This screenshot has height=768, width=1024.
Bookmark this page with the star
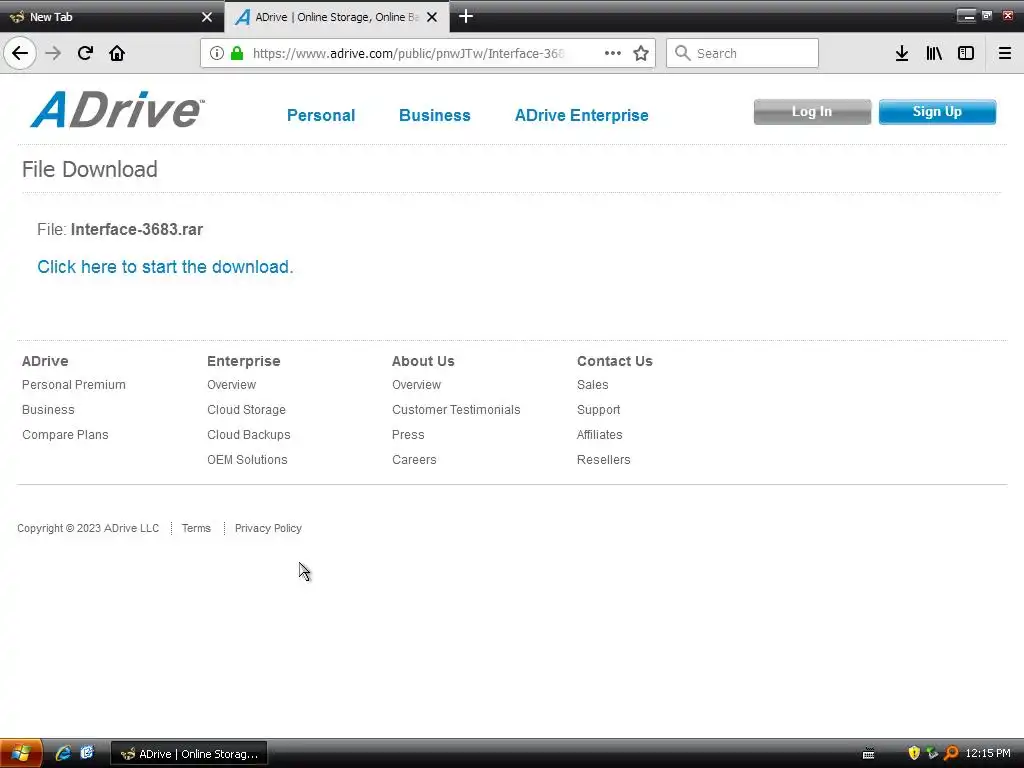click(641, 53)
